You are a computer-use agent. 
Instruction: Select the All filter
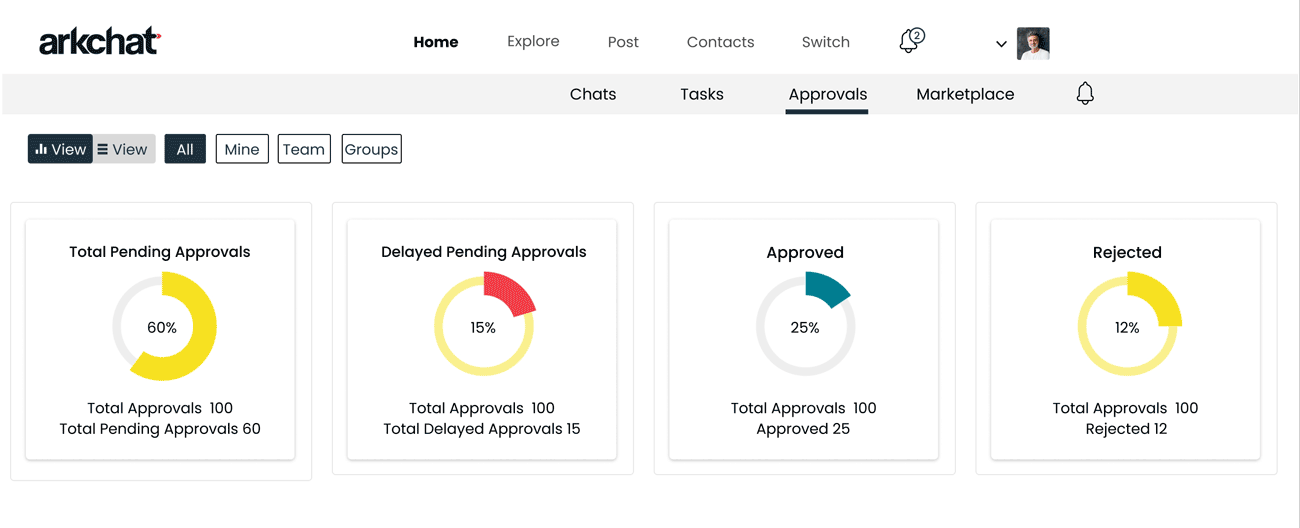(x=185, y=149)
